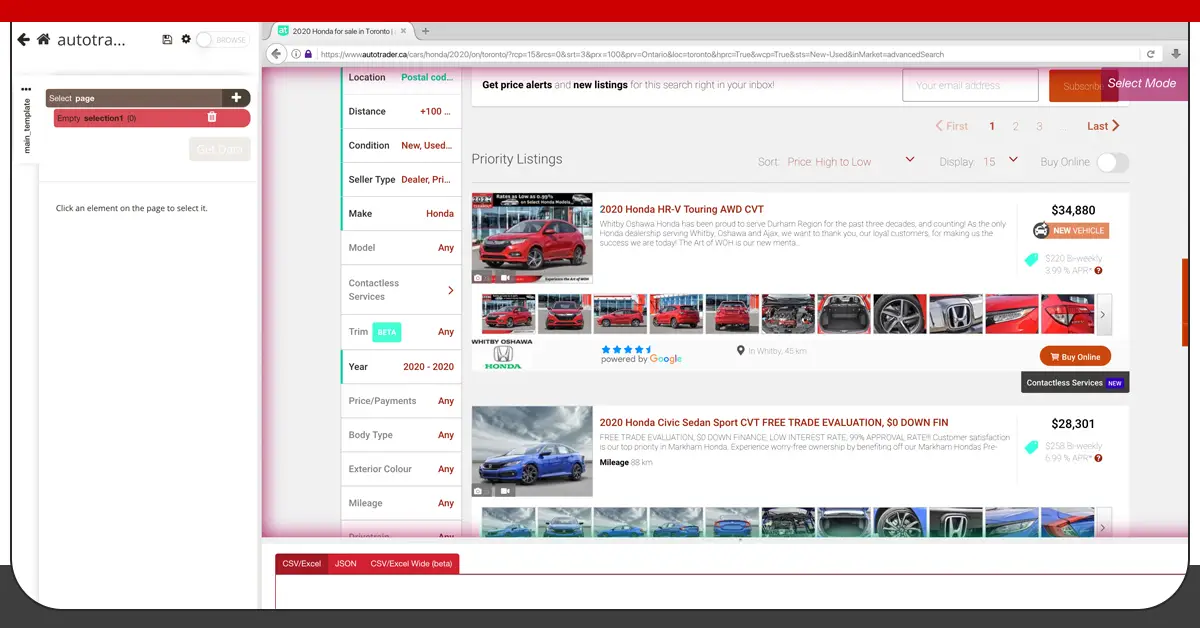The image size is (1200, 628).
Task: Go to results page 3
Action: click(1039, 126)
